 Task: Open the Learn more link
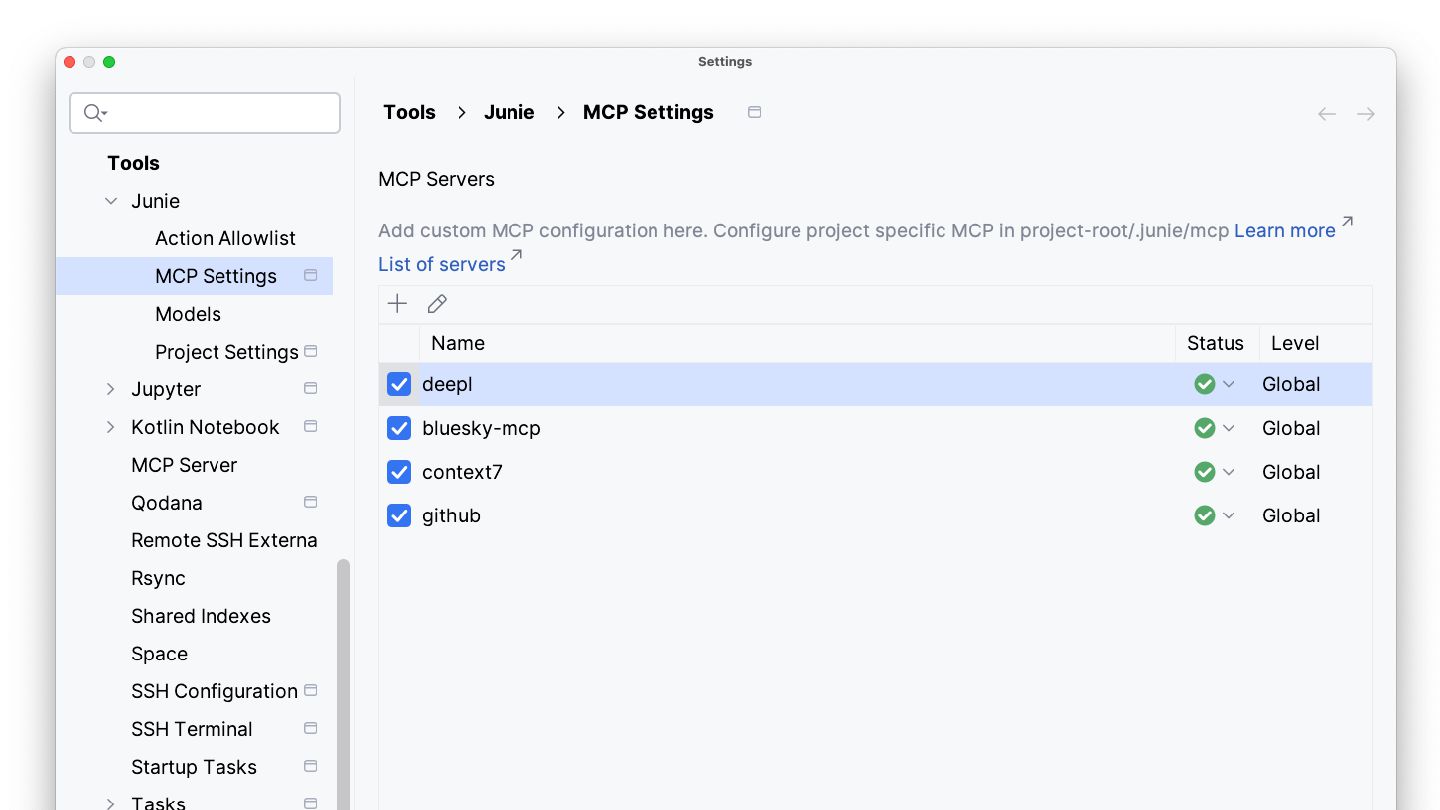[x=1285, y=230]
